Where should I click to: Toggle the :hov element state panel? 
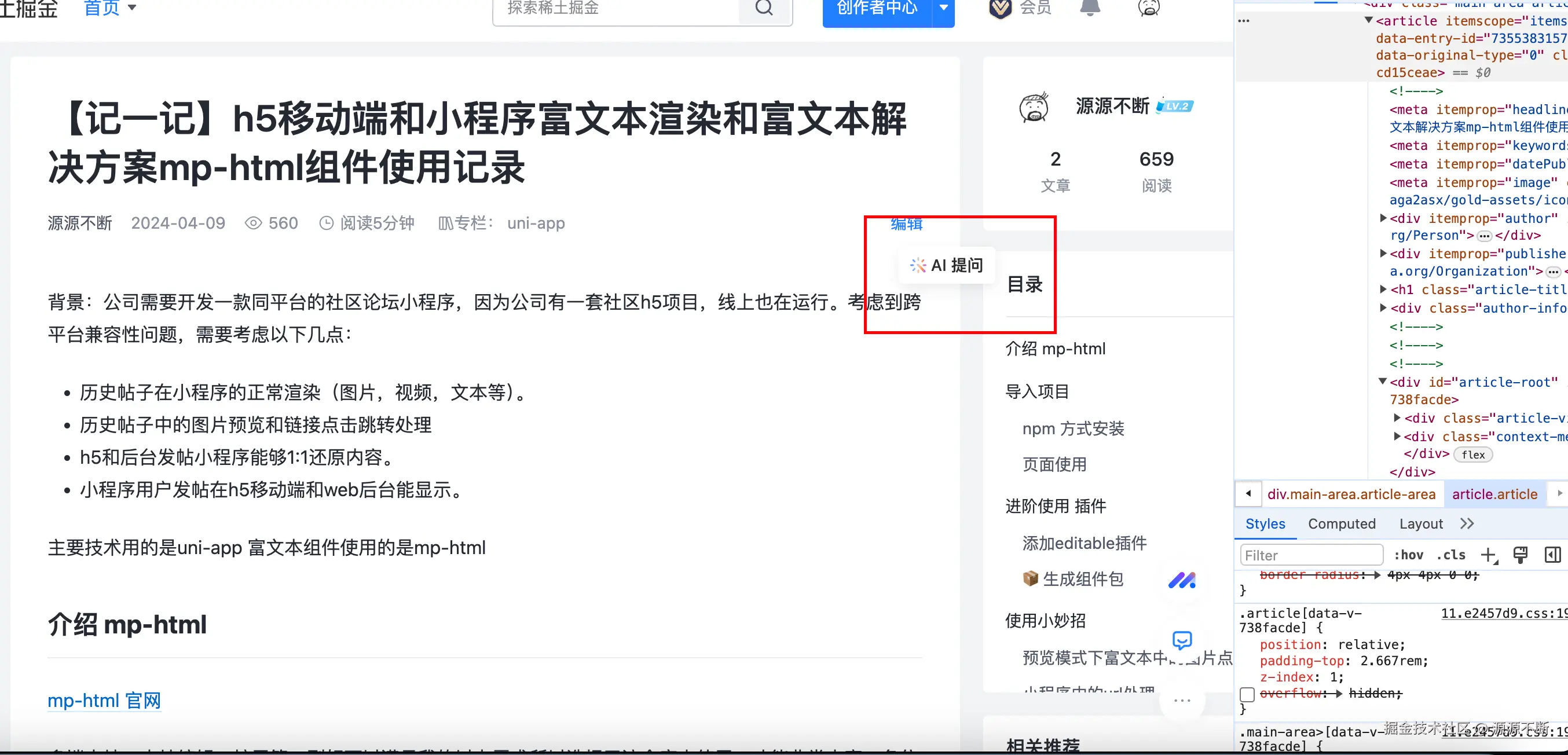point(1409,555)
